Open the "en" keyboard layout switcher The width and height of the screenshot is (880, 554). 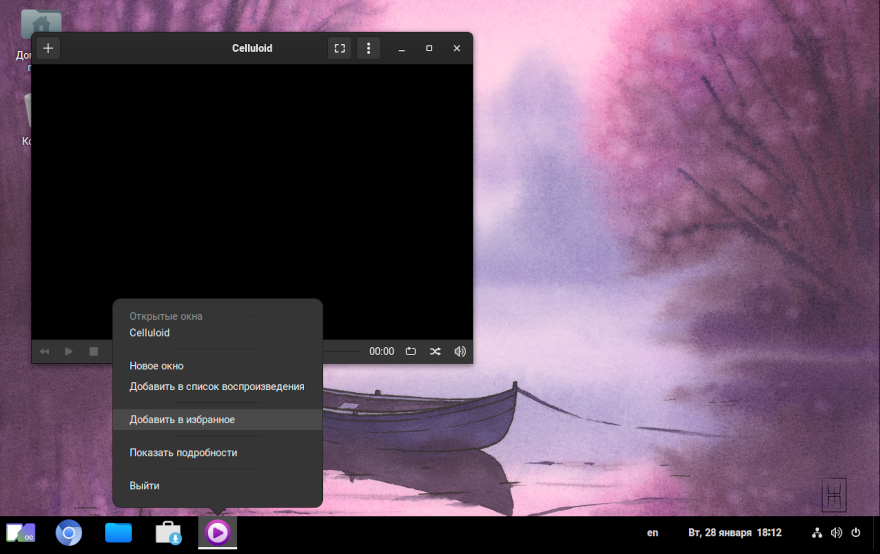[653, 533]
